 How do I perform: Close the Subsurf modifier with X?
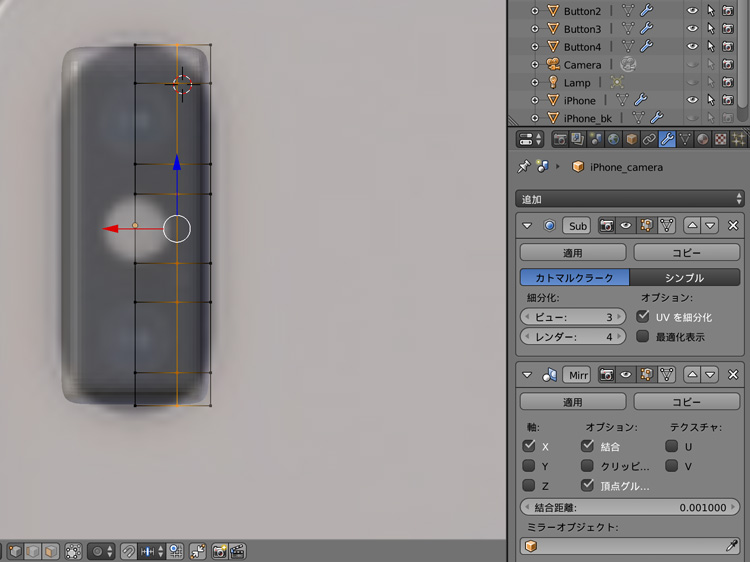click(x=733, y=226)
